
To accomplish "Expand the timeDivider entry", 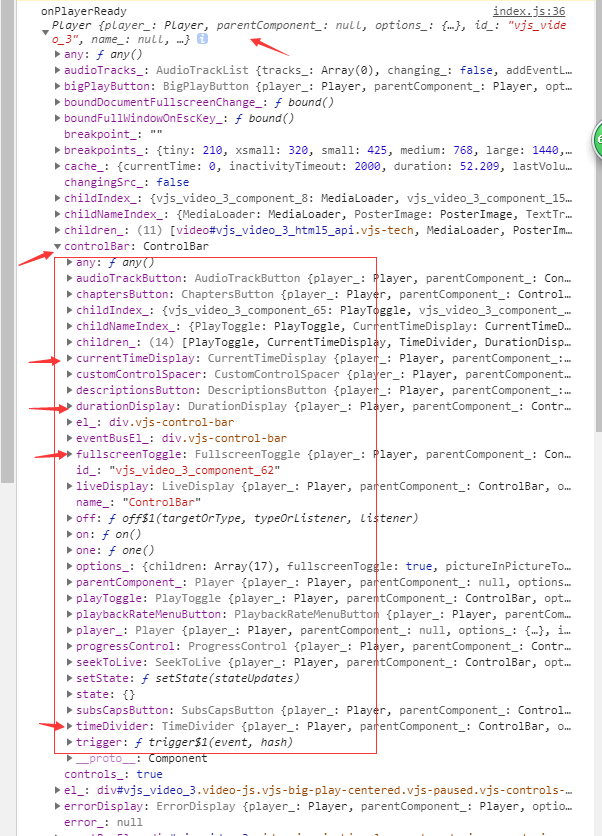I will [69, 726].
